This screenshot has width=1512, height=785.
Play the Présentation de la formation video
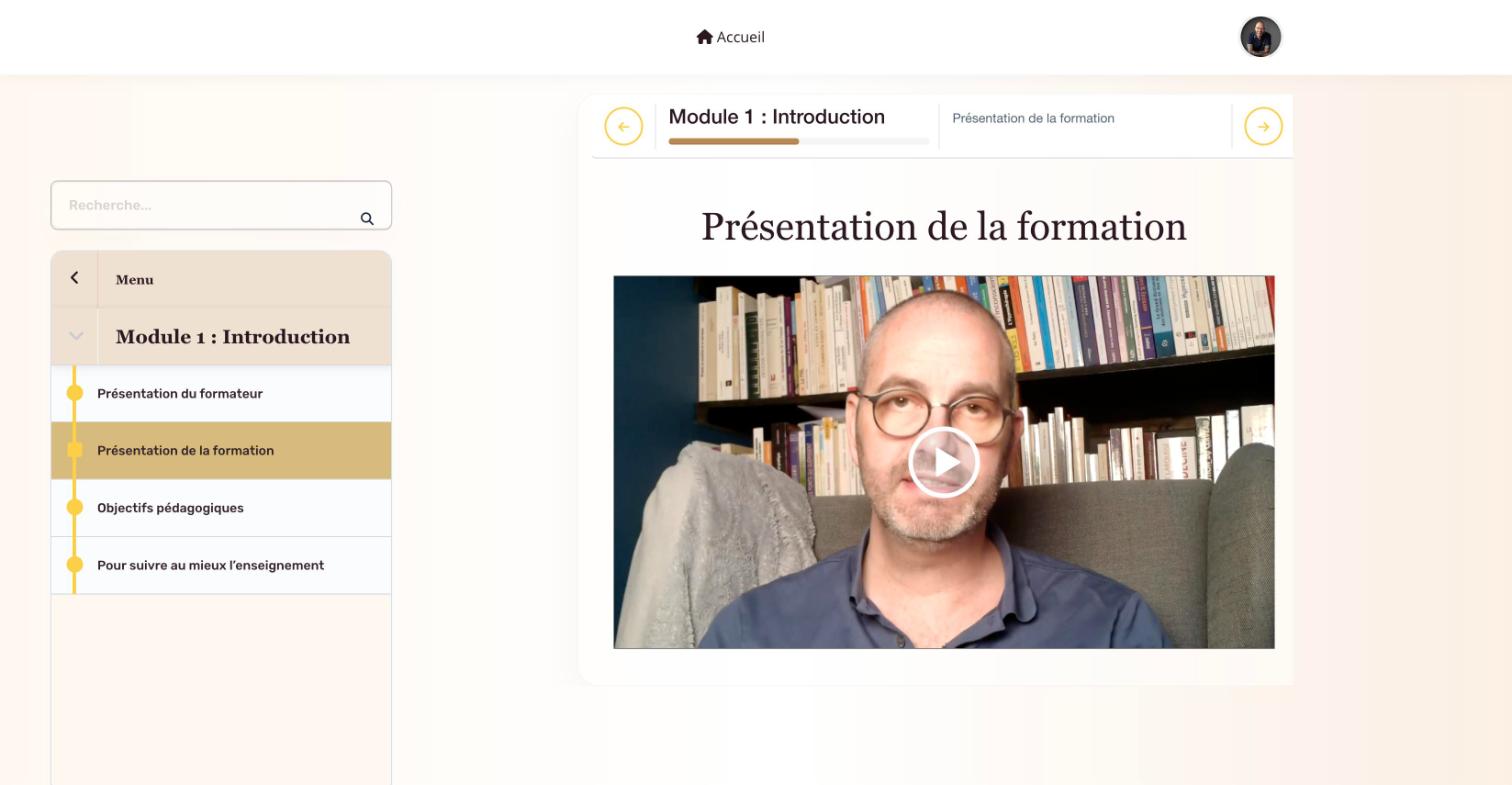[943, 462]
